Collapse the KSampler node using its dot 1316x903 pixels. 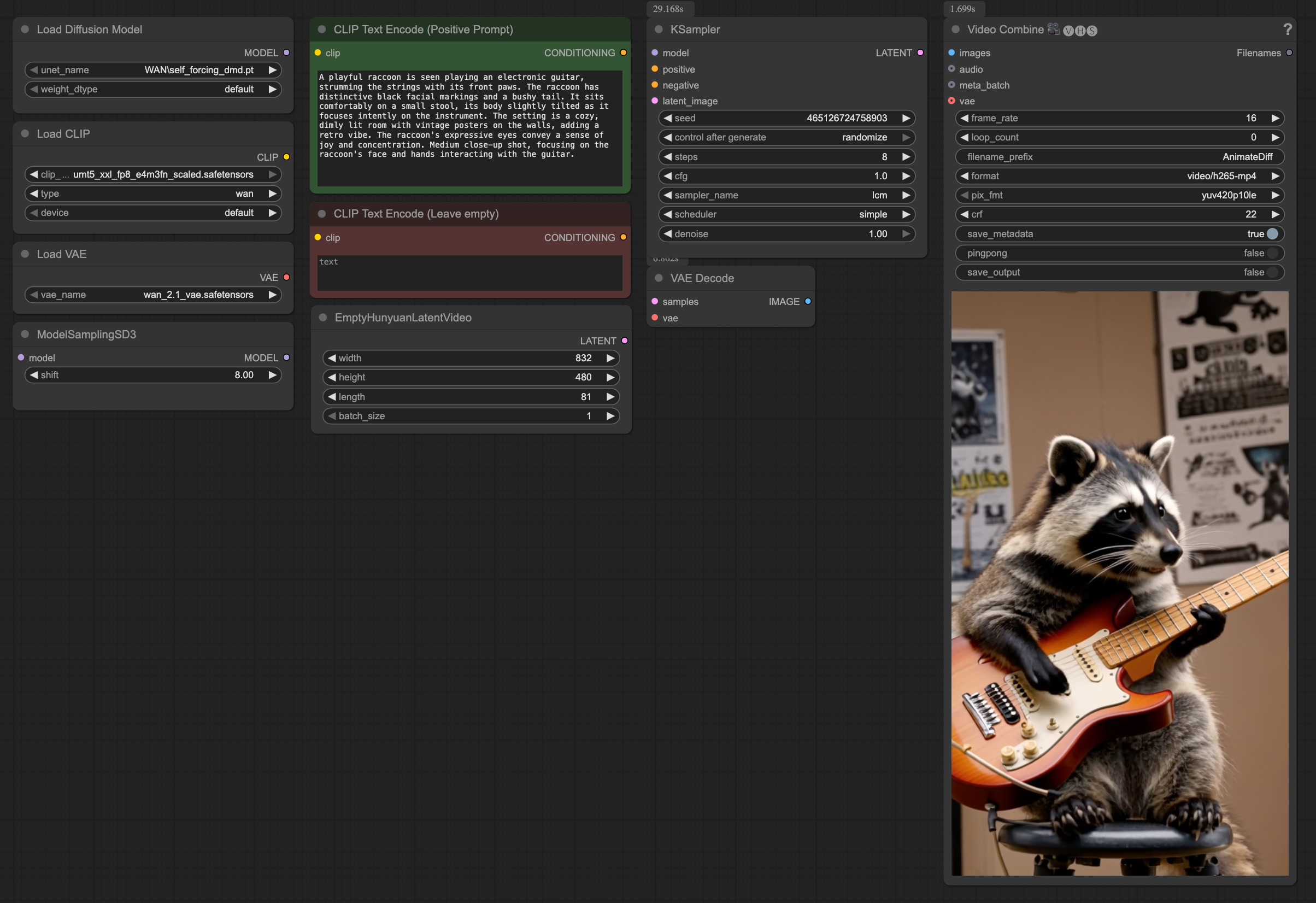pyautogui.click(x=659, y=30)
